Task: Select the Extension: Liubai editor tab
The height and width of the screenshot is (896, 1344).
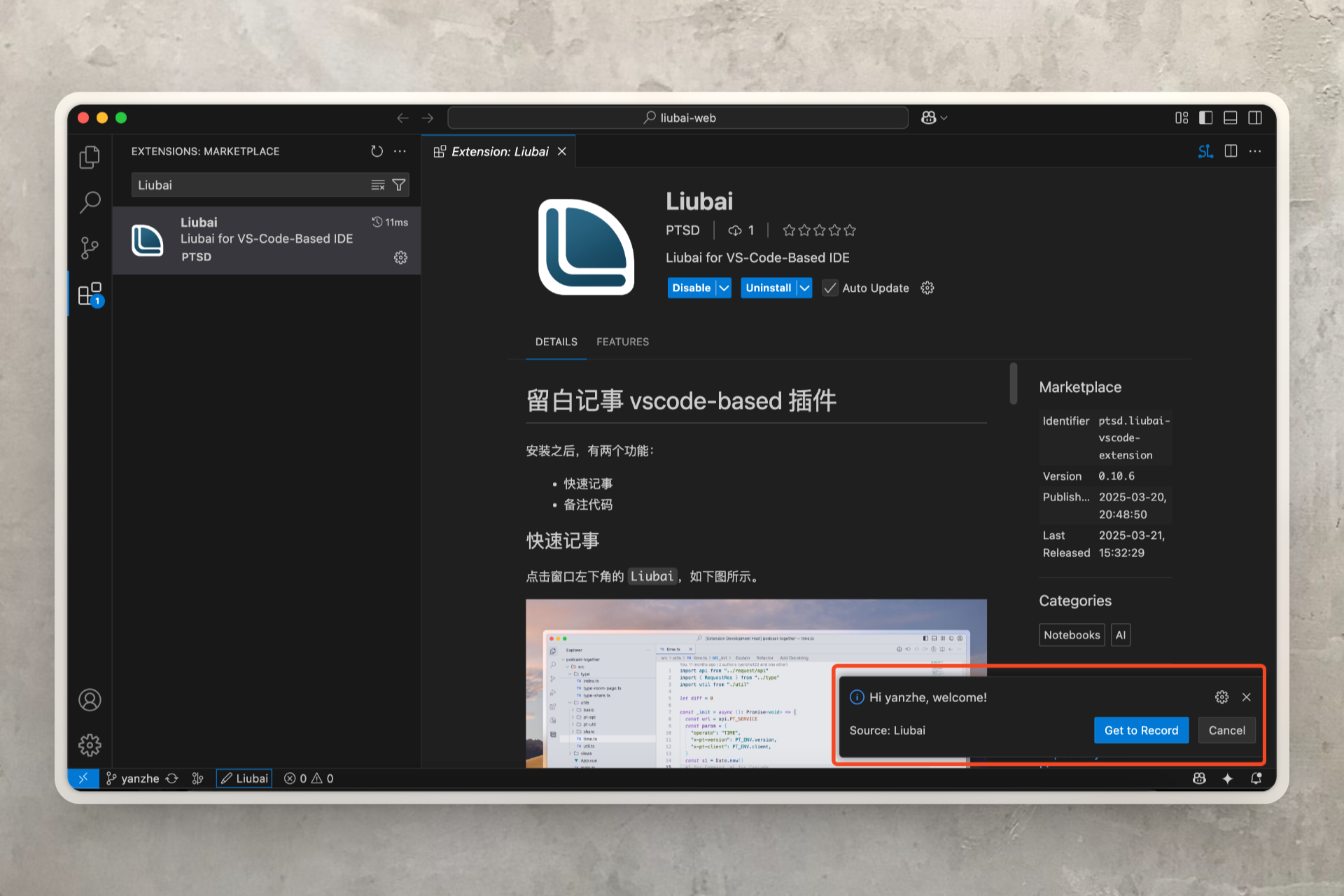Action: pyautogui.click(x=499, y=151)
